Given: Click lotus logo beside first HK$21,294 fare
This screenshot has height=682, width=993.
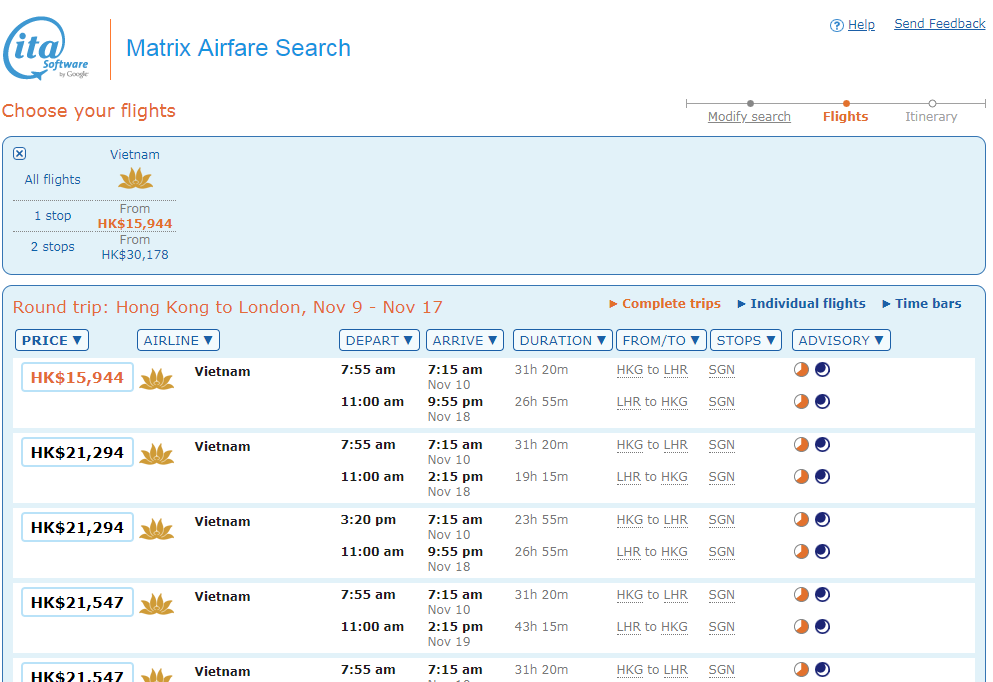Looking at the screenshot, I should (x=156, y=454).
